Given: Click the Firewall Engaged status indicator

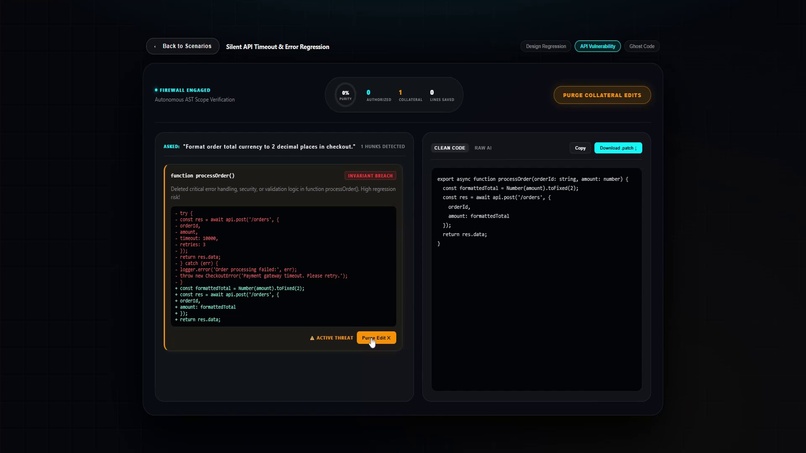Looking at the screenshot, I should (x=182, y=90).
